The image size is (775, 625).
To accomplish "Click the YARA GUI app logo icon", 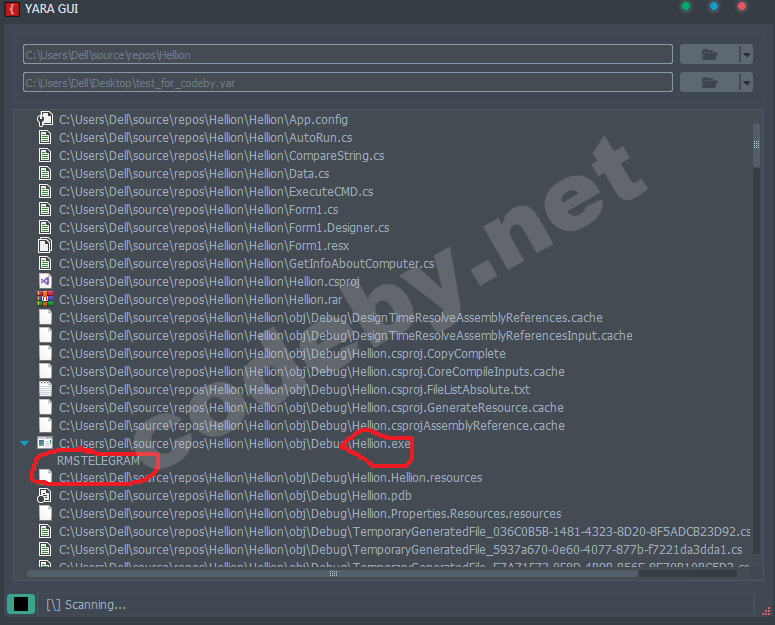I will pos(12,9).
